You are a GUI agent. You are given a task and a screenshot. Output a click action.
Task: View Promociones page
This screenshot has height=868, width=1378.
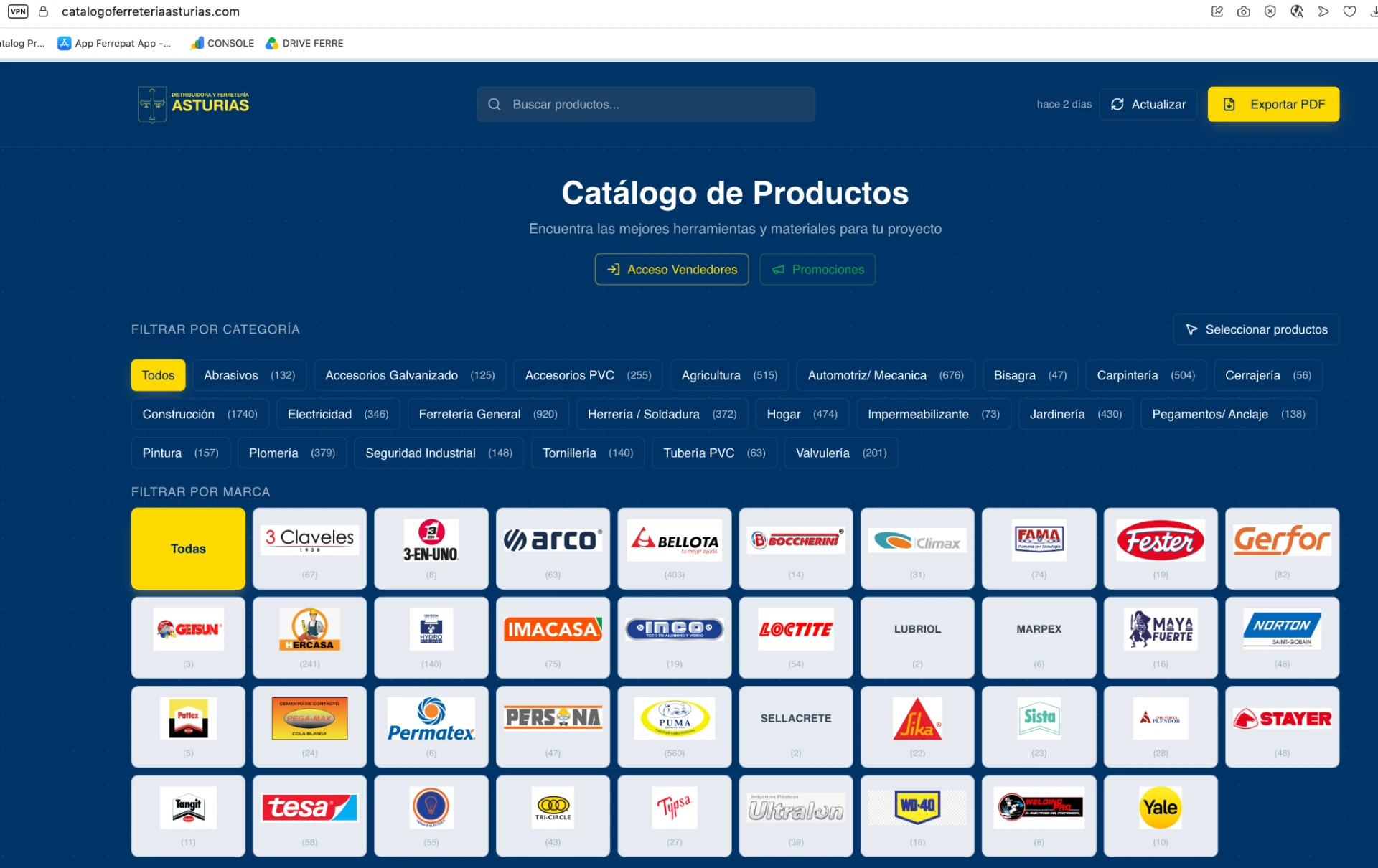pyautogui.click(x=817, y=269)
